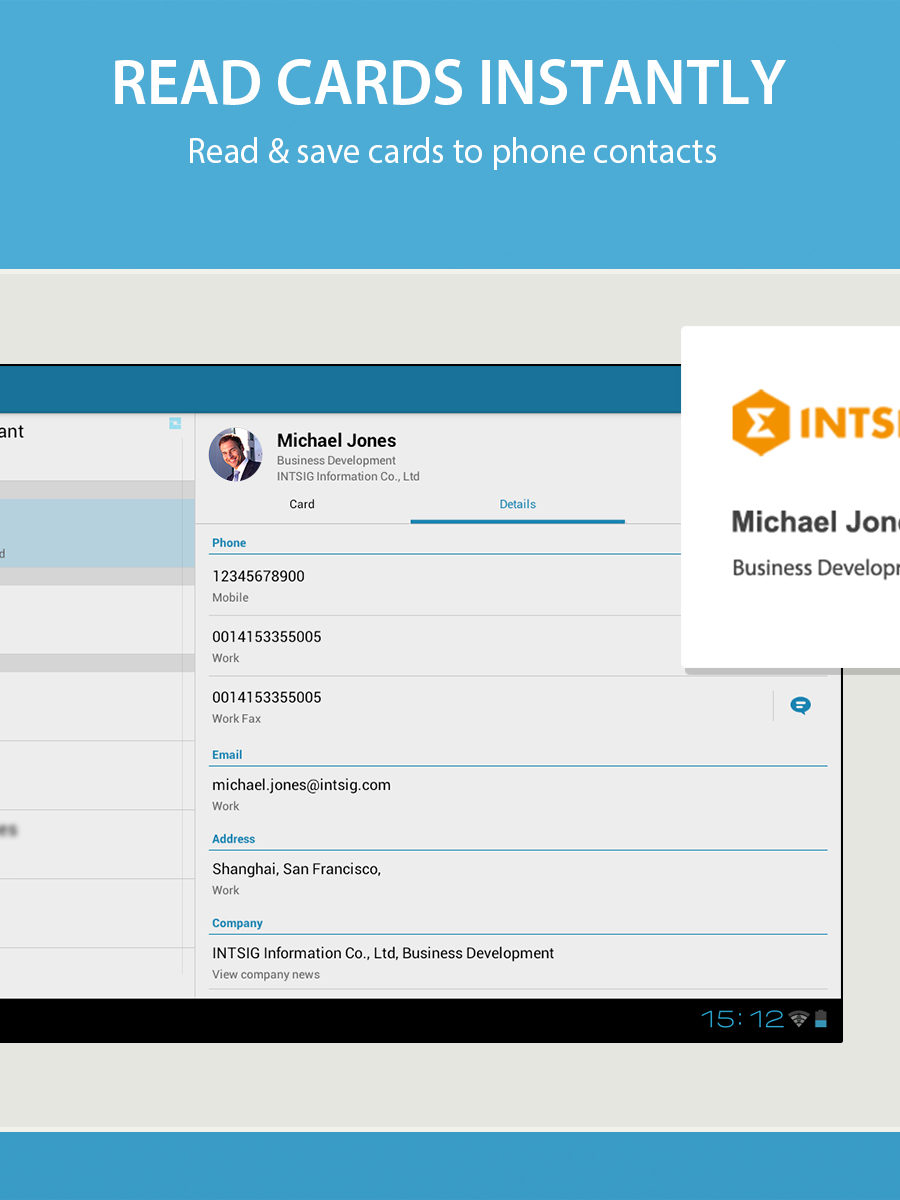
Task: Tap the 15:12 clock in the status bar
Action: [x=742, y=1019]
